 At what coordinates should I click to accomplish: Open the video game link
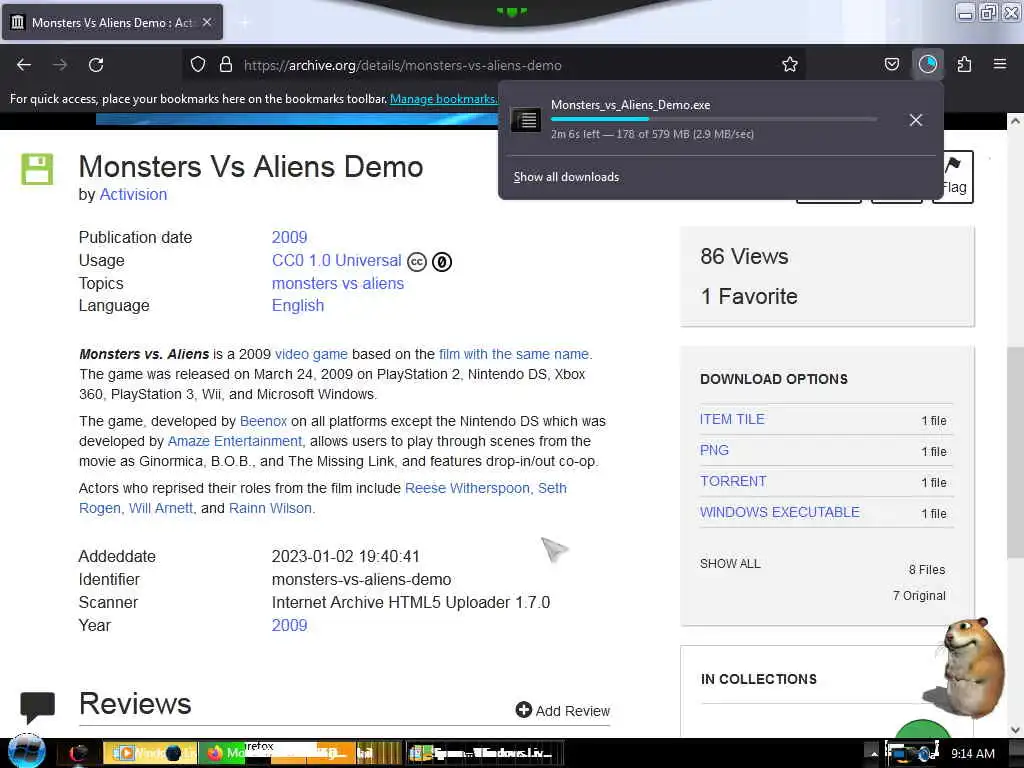click(x=312, y=354)
